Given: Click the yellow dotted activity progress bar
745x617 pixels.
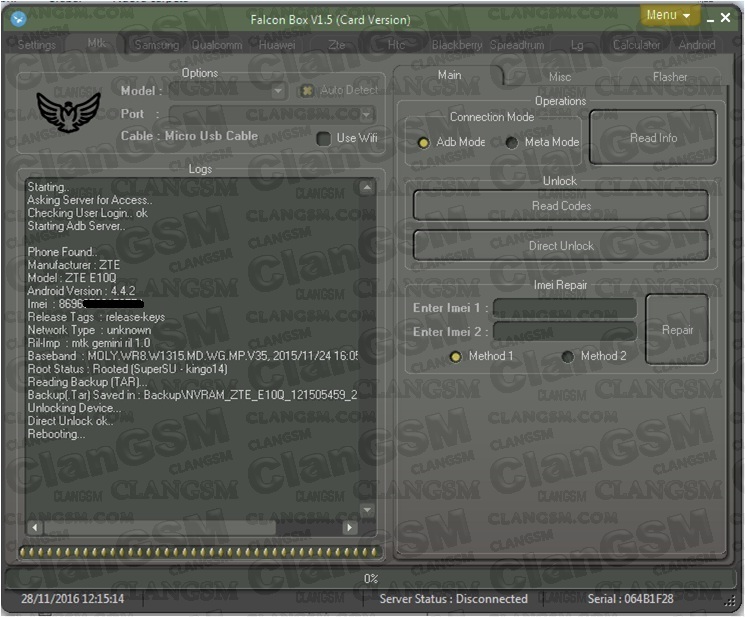Looking at the screenshot, I should coord(200,552).
